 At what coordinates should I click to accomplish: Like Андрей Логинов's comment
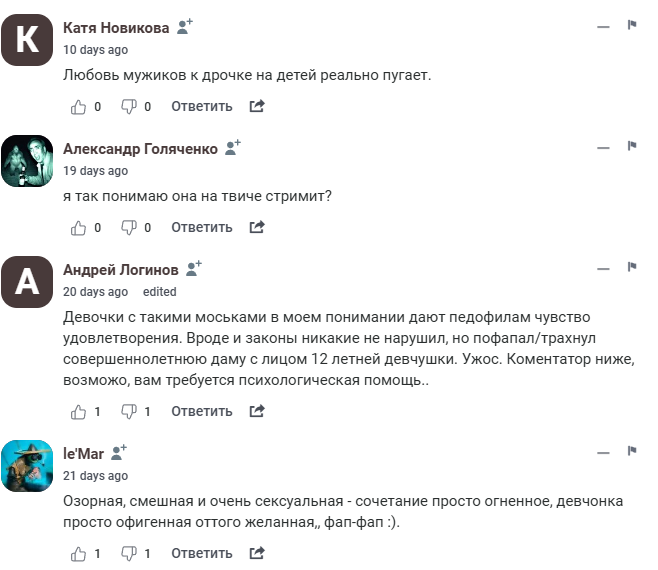(80, 411)
